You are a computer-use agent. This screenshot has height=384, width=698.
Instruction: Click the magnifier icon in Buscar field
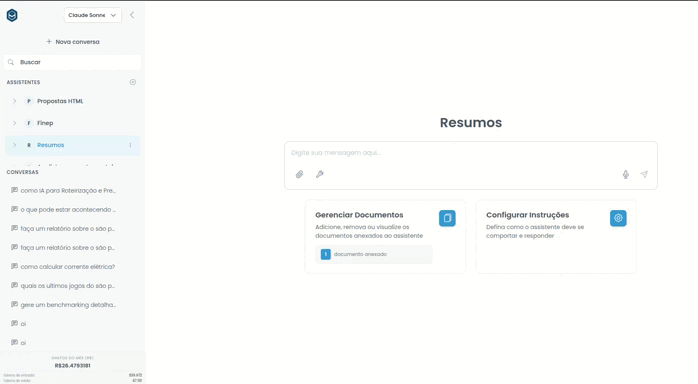pyautogui.click(x=11, y=62)
